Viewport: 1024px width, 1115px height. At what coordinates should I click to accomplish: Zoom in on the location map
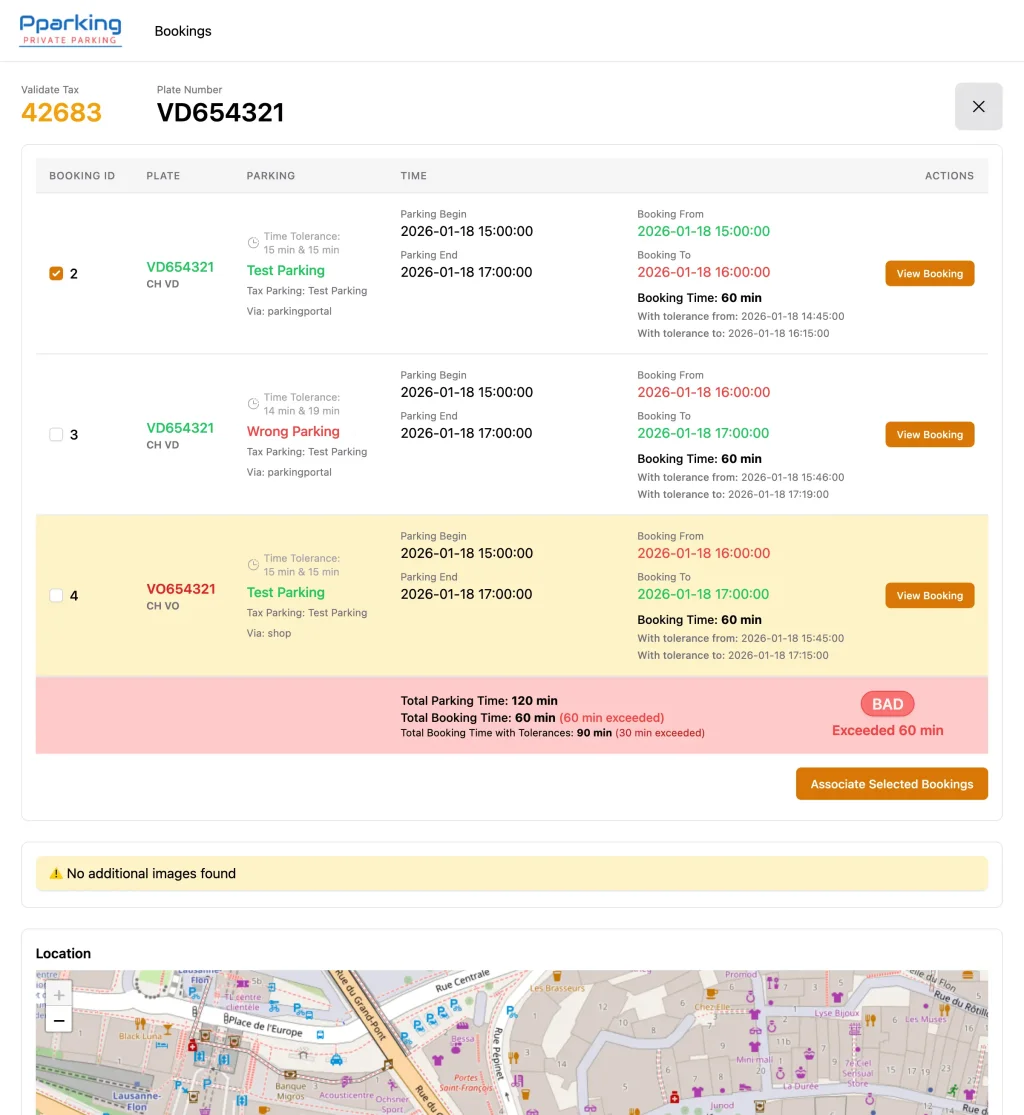pyautogui.click(x=59, y=995)
